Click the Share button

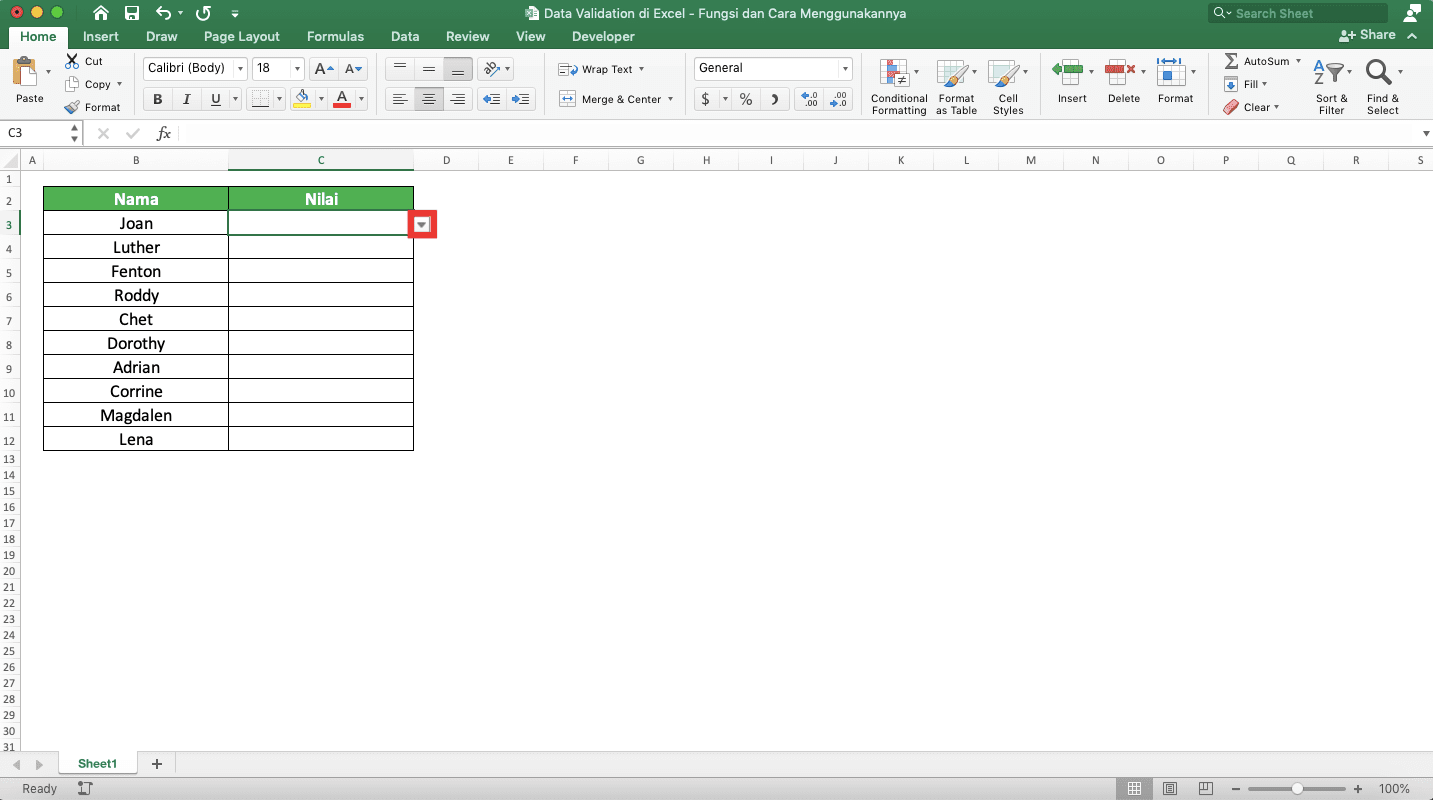[x=1368, y=35]
